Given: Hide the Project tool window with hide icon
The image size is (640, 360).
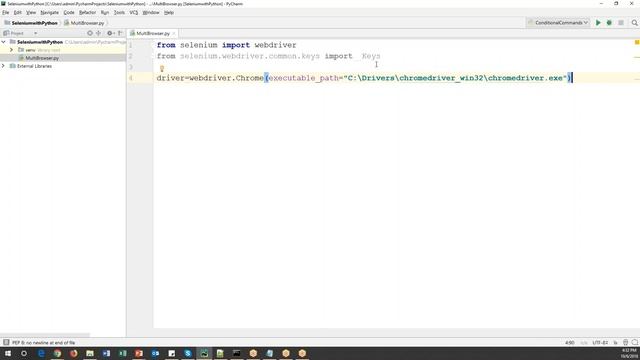Looking at the screenshot, I should tap(120, 33).
